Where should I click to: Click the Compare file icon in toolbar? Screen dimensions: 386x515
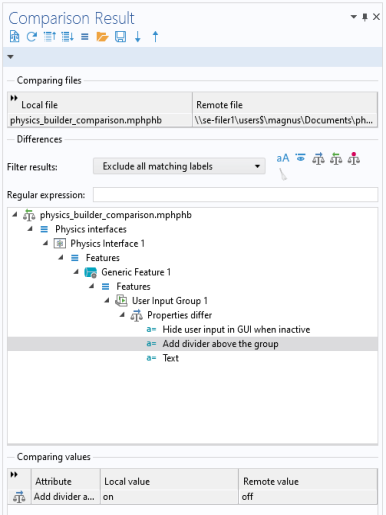[14, 36]
